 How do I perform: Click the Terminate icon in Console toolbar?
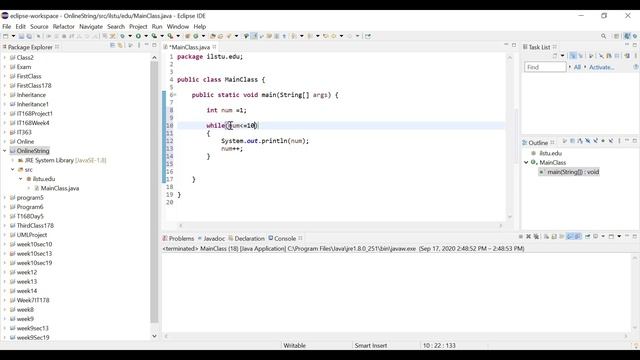click(521, 236)
